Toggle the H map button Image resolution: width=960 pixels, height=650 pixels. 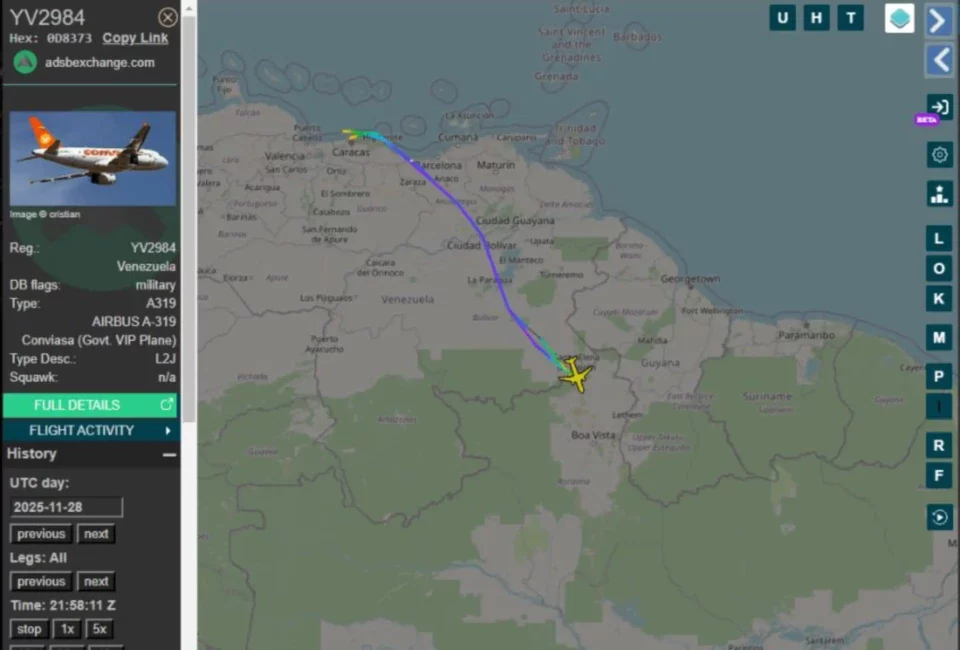click(817, 18)
